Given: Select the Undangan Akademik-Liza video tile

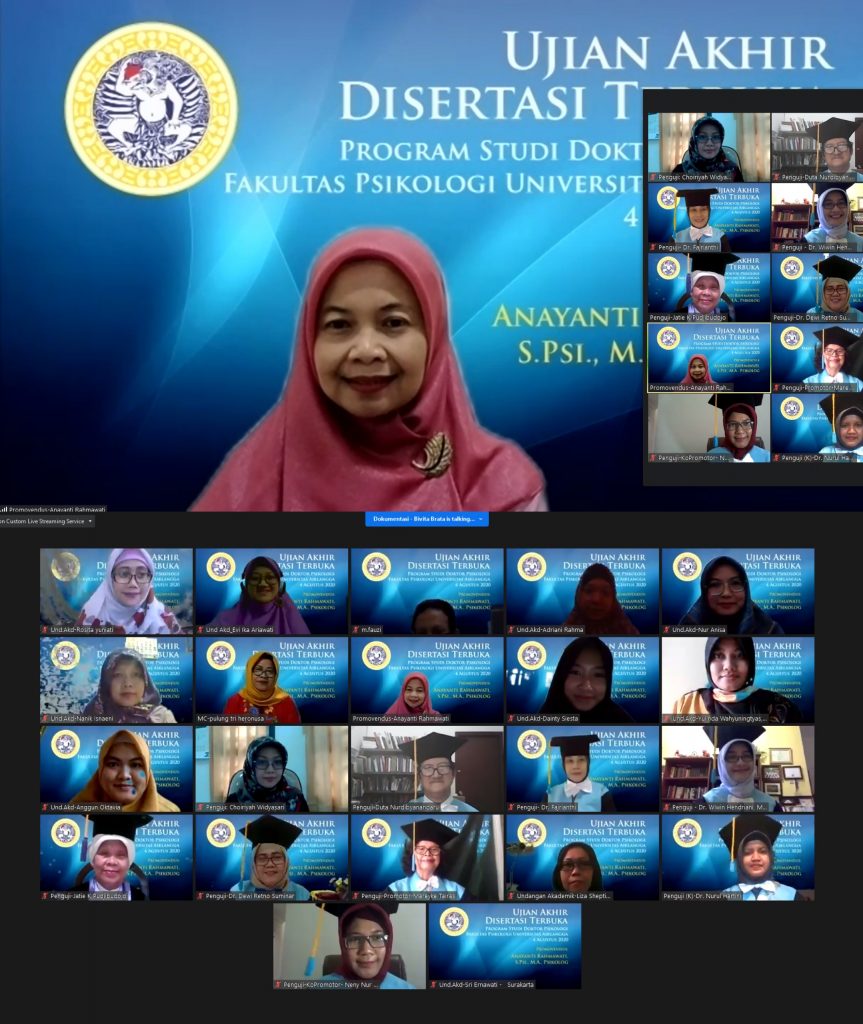Looking at the screenshot, I should 582,857.
